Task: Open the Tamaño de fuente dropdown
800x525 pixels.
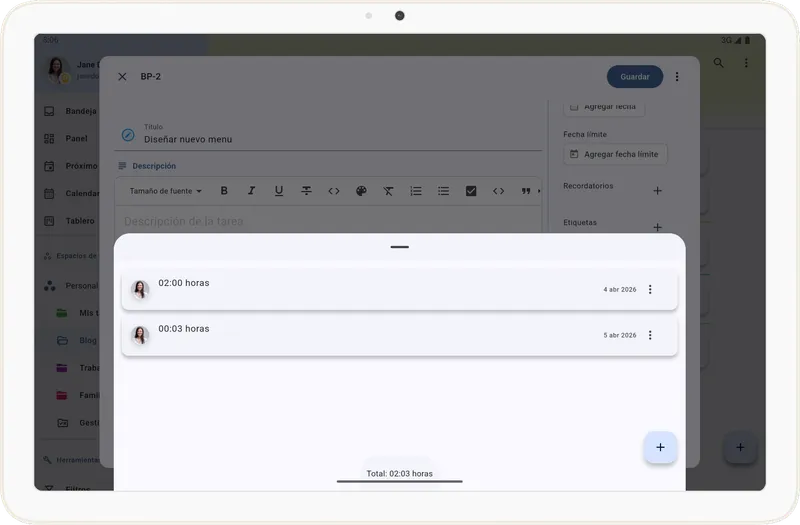Action: tap(165, 191)
